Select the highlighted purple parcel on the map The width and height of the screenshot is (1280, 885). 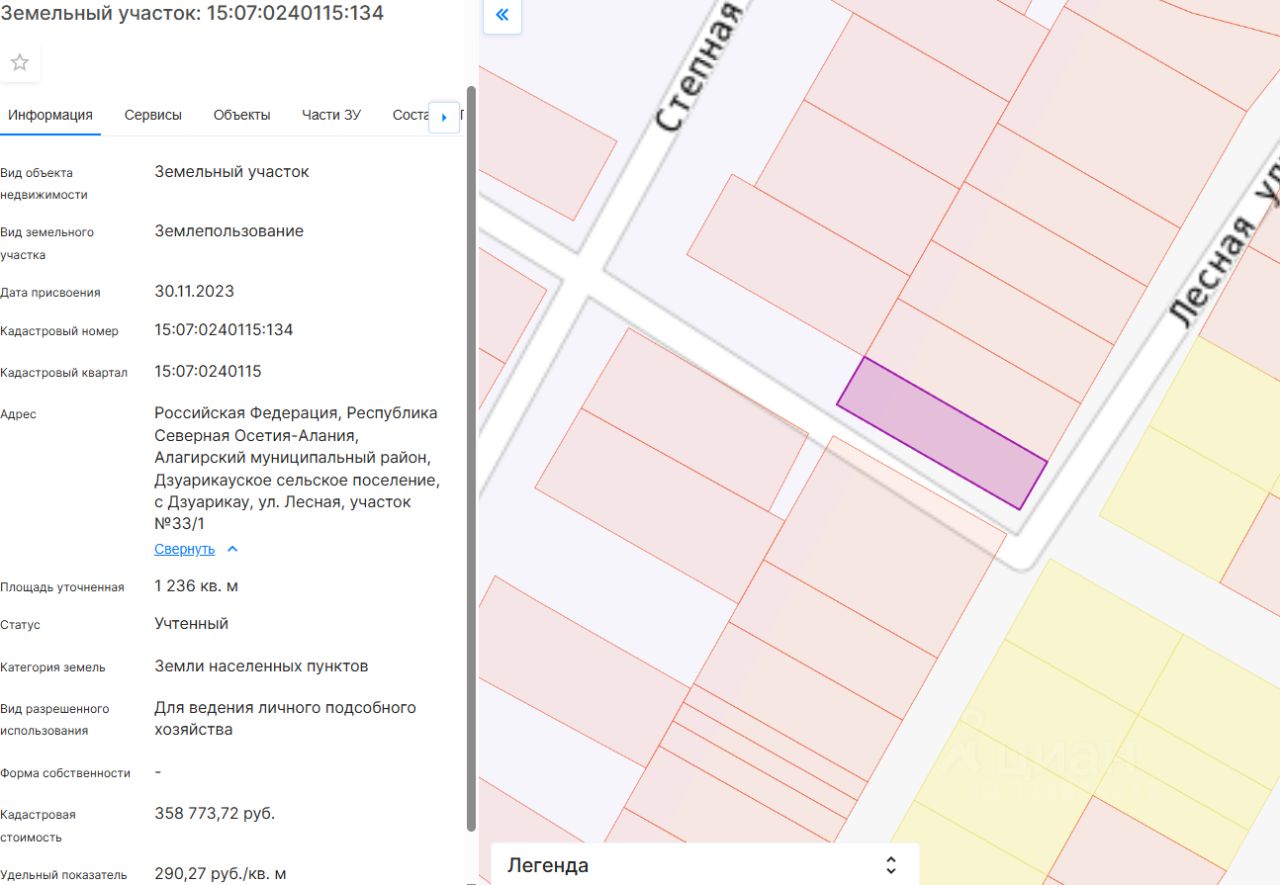pyautogui.click(x=942, y=433)
